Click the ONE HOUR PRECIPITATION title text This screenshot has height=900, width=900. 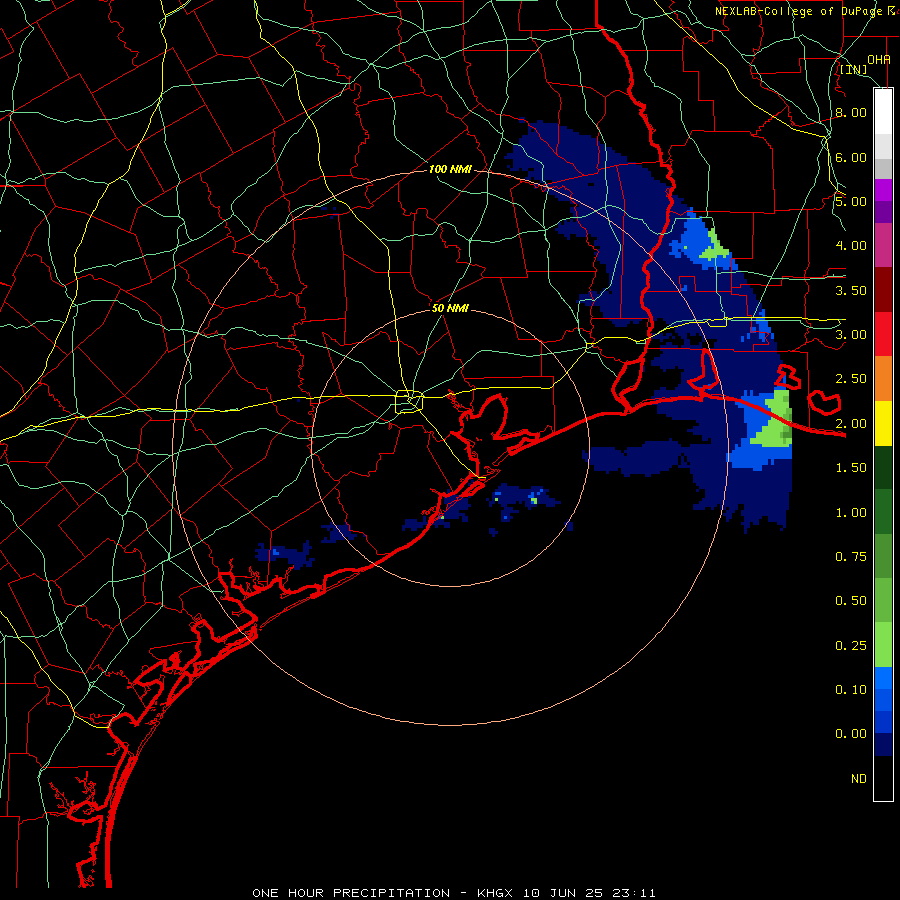351,893
